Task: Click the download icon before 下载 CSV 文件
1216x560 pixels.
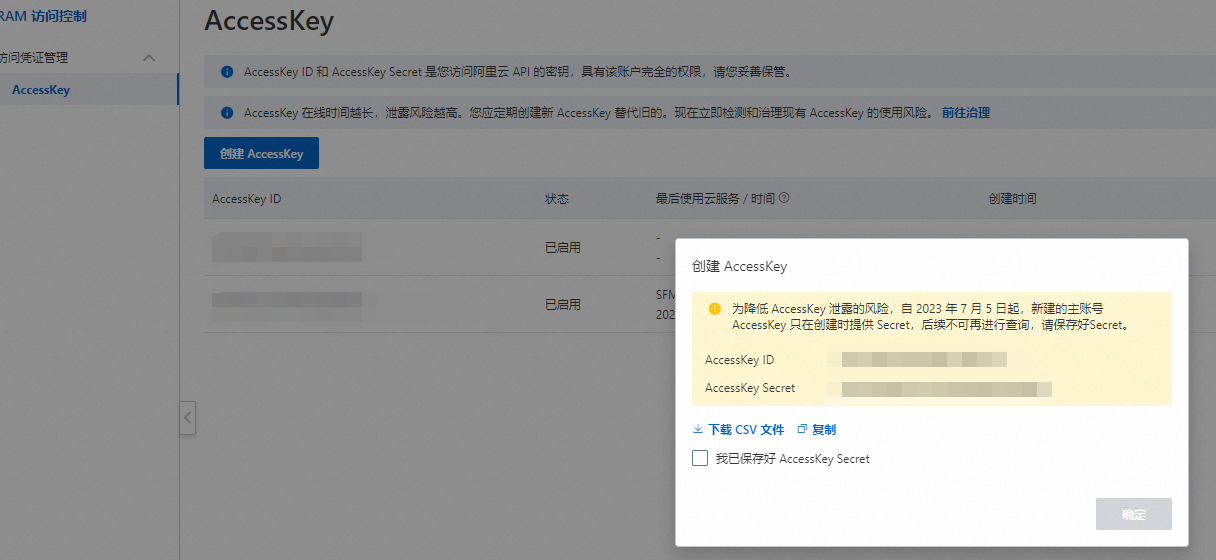Action: pos(698,429)
